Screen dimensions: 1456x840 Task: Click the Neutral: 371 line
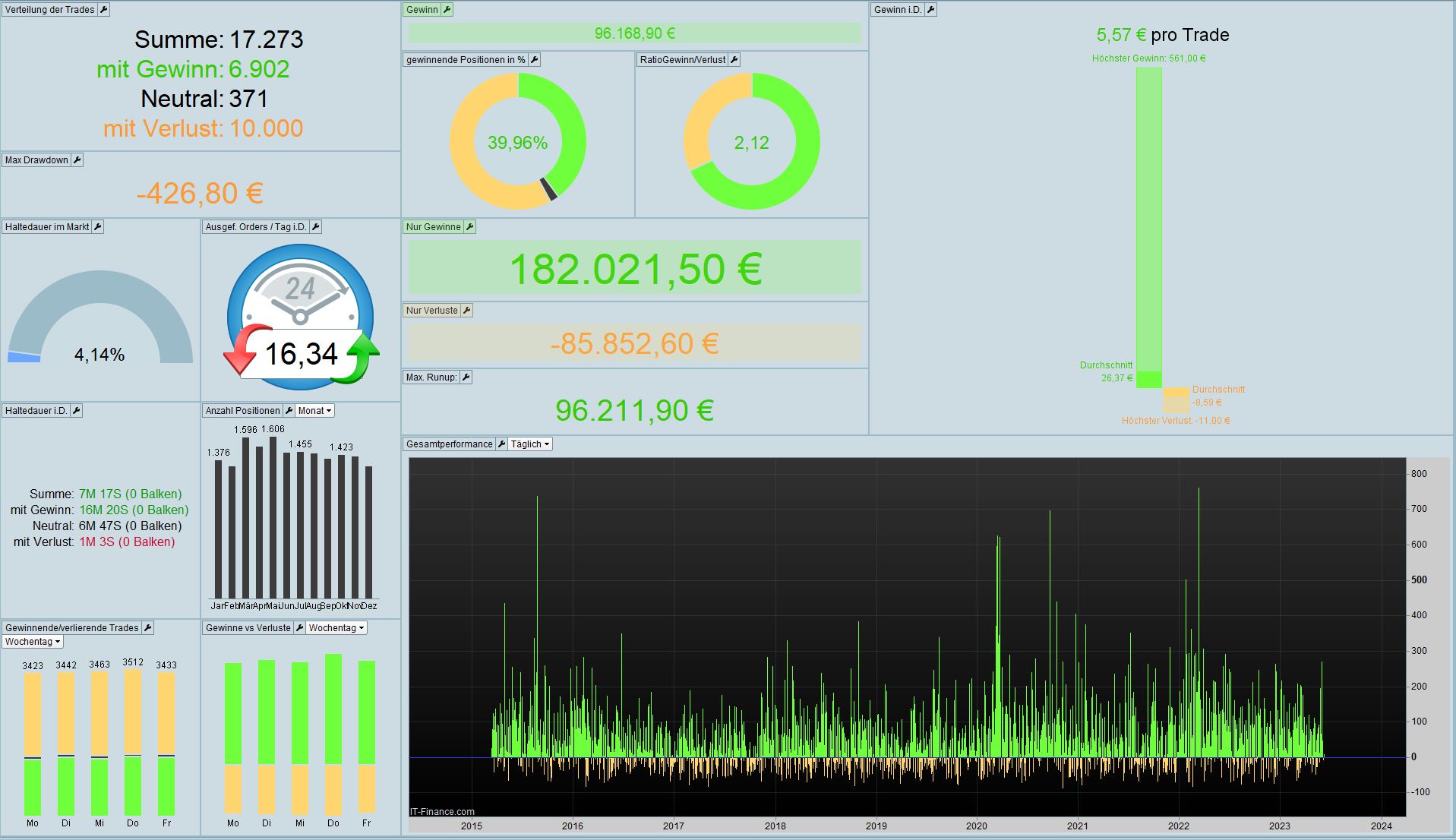coord(204,99)
